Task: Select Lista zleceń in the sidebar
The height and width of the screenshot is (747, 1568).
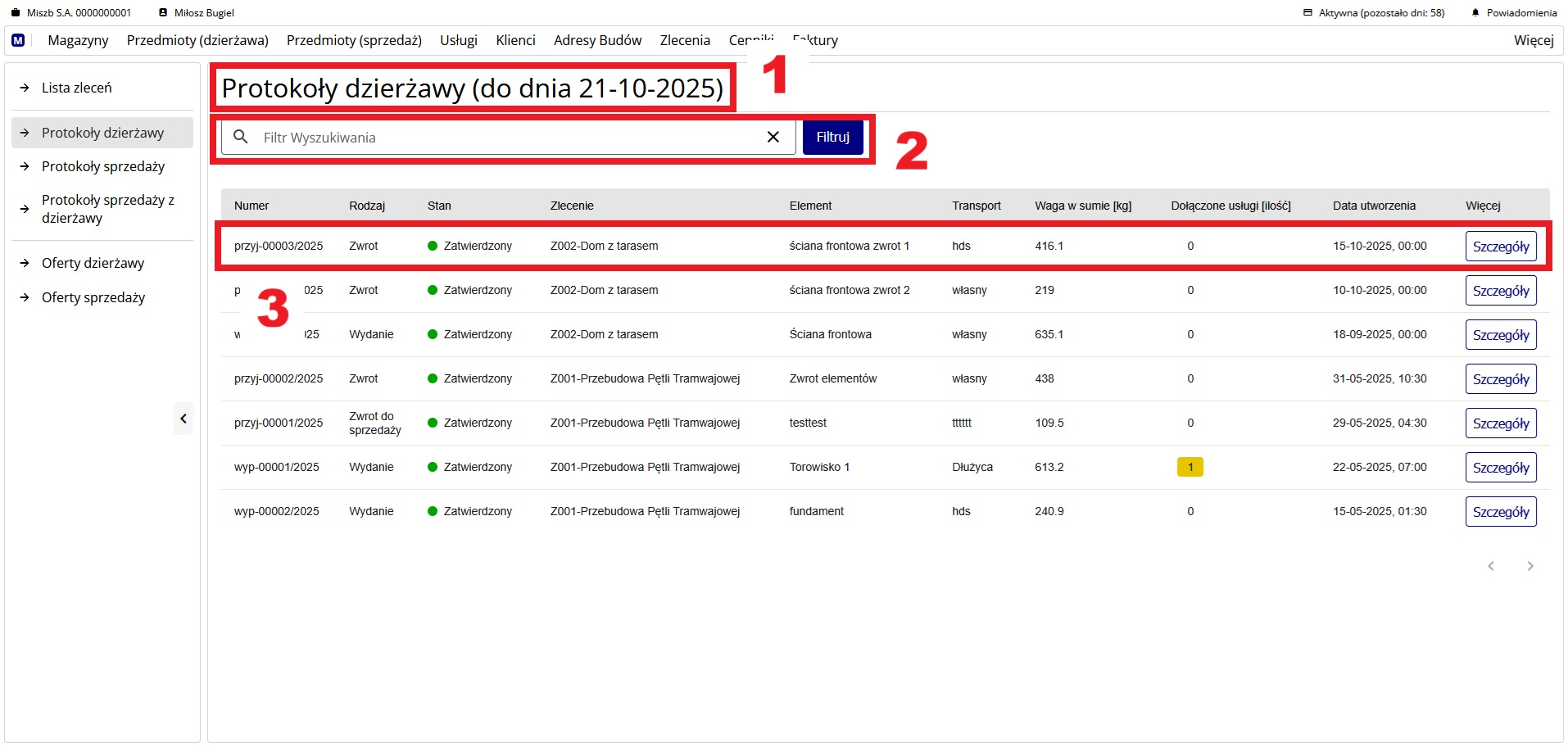Action: (77, 88)
